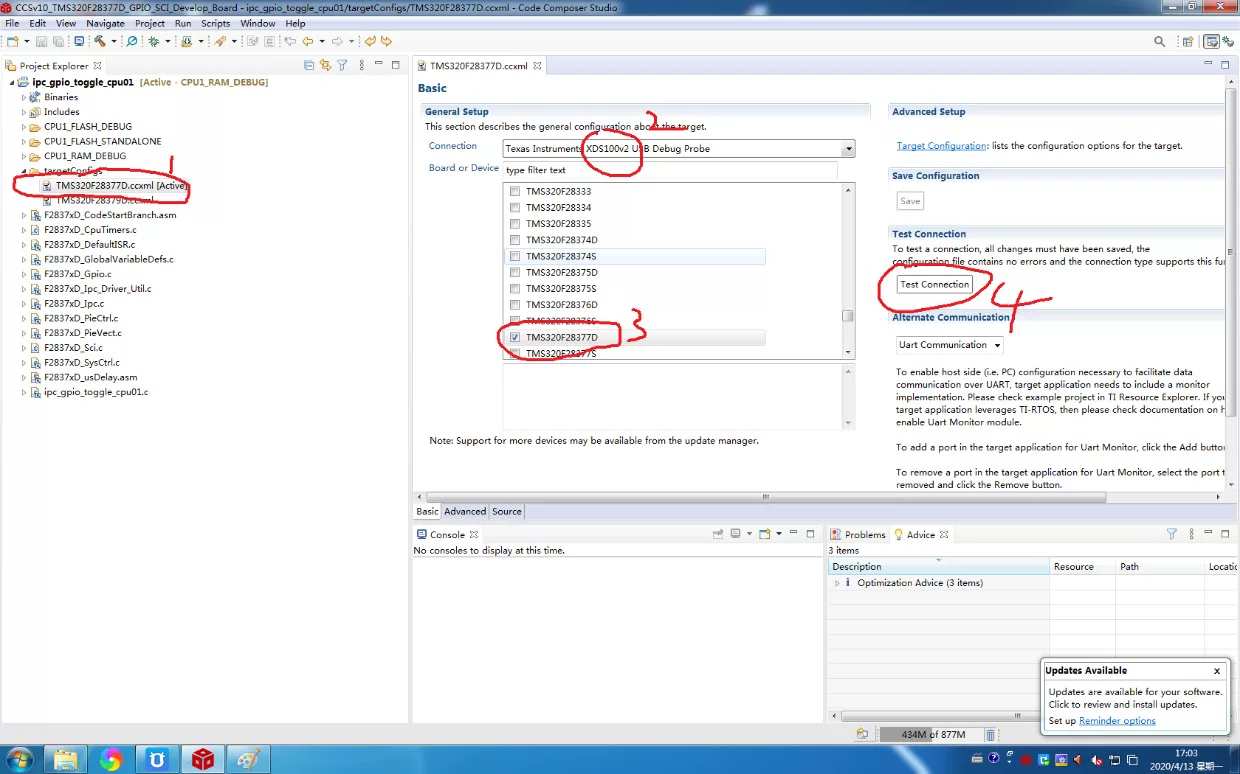Click the Save All toolbar icon

(58, 42)
